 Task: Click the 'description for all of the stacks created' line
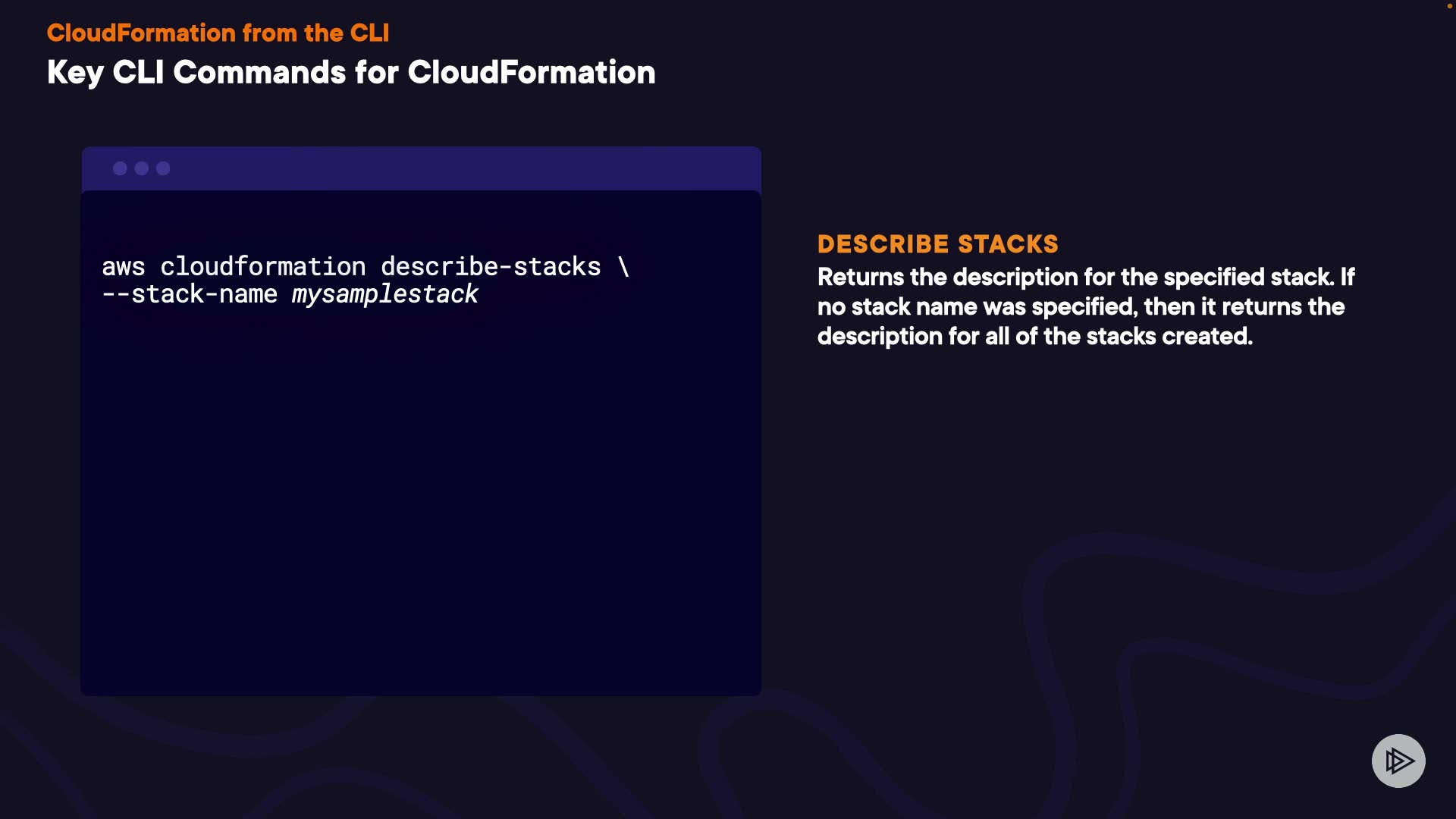[x=1034, y=337]
